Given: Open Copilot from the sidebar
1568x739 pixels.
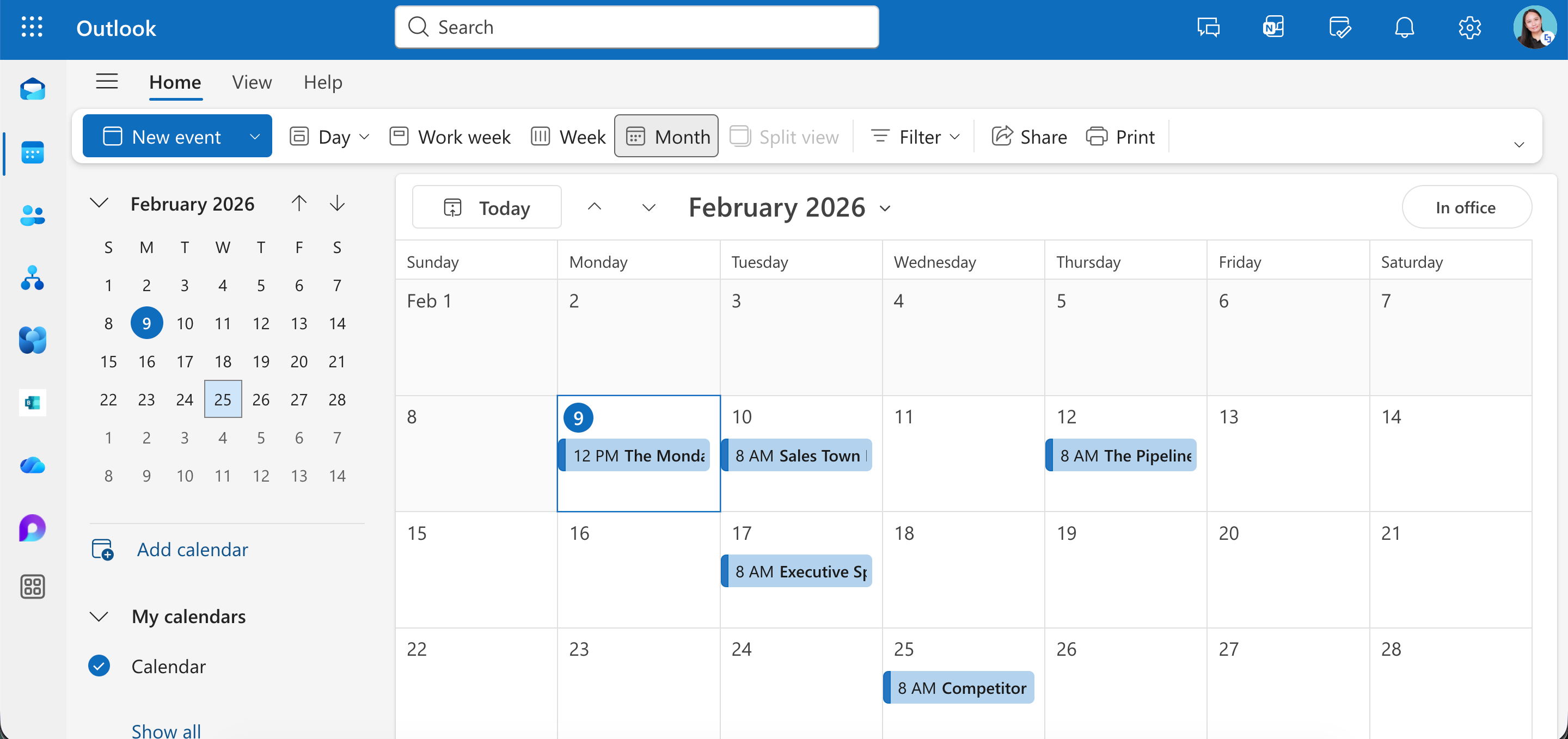Looking at the screenshot, I should 32,528.
